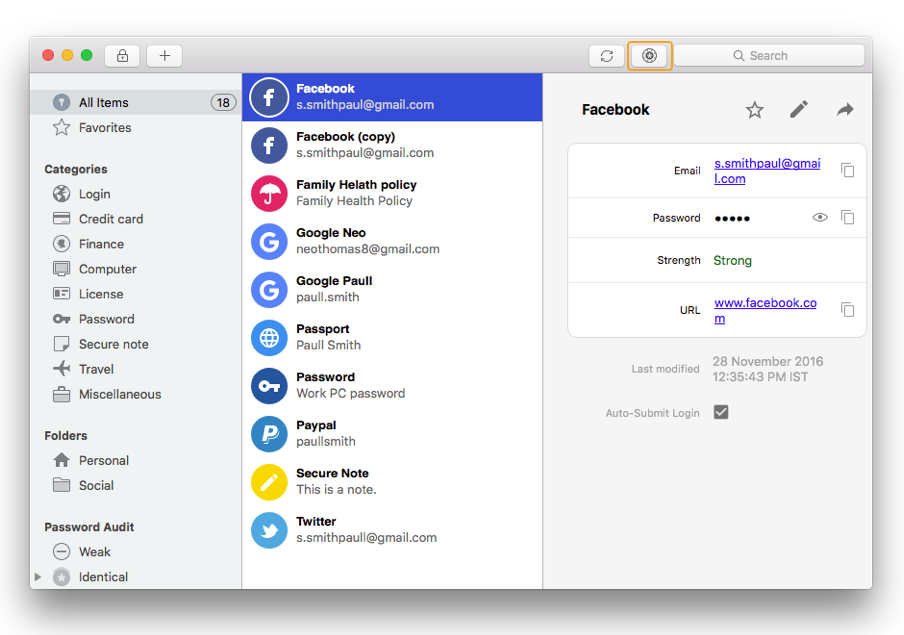Share the Facebook item via the arrow icon

tap(844, 109)
